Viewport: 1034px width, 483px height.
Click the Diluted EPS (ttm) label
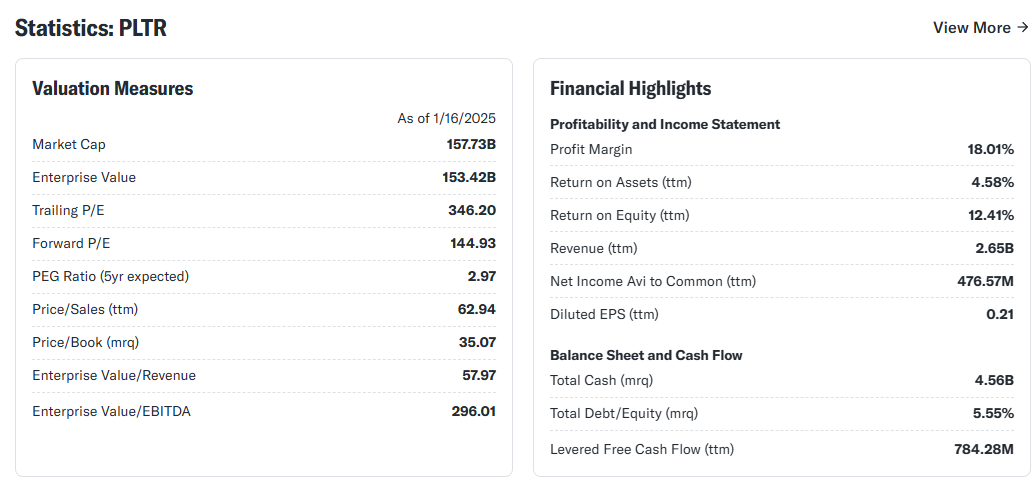pos(604,315)
